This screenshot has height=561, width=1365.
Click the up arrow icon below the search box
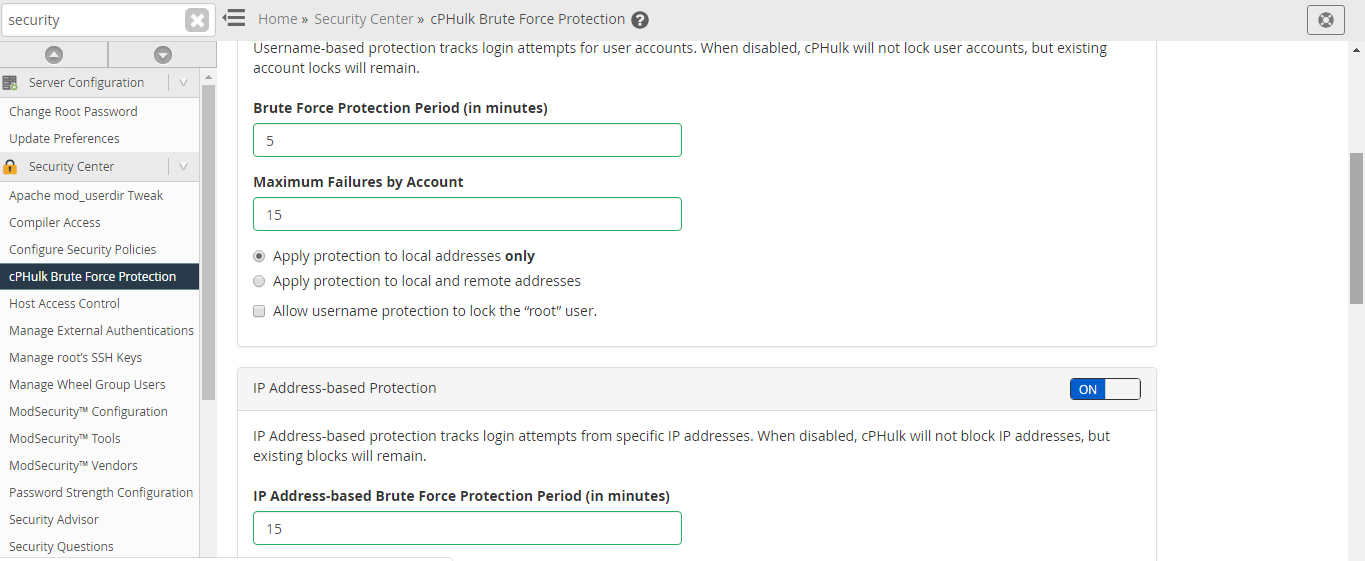pyautogui.click(x=54, y=55)
